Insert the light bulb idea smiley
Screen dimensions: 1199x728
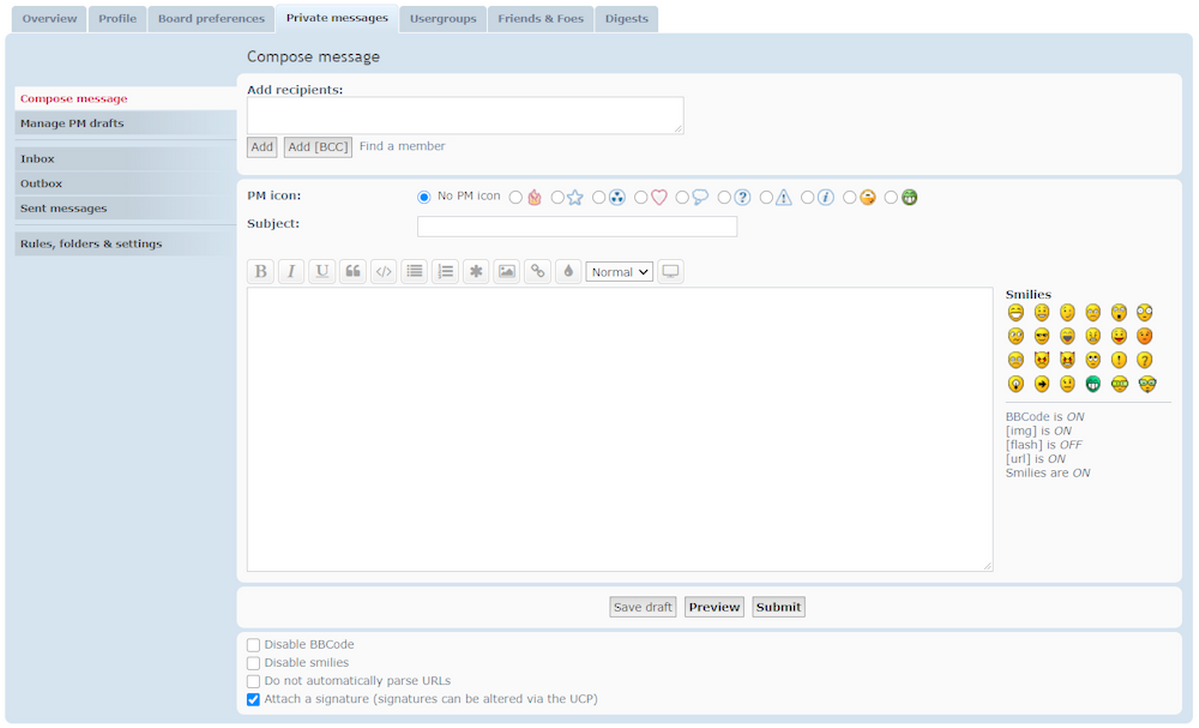1015,383
